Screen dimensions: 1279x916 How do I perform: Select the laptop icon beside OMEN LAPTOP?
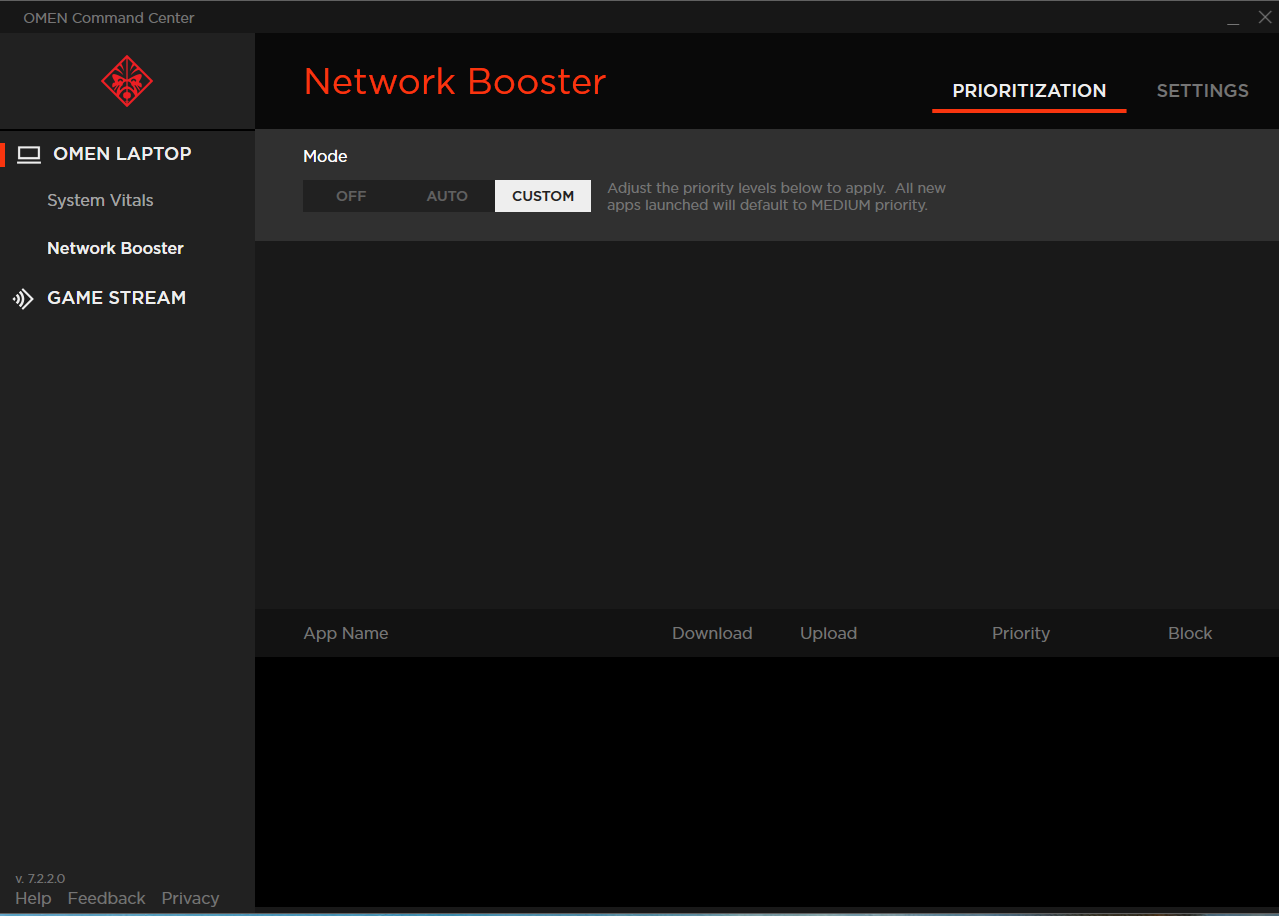28,153
